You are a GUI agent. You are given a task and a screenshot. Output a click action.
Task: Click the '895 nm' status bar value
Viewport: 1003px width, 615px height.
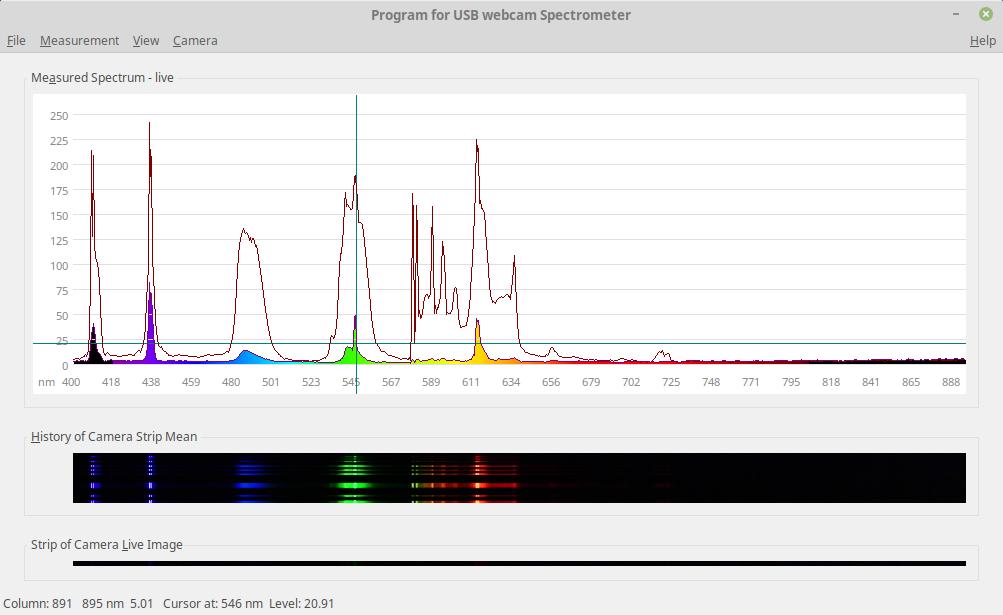click(103, 603)
